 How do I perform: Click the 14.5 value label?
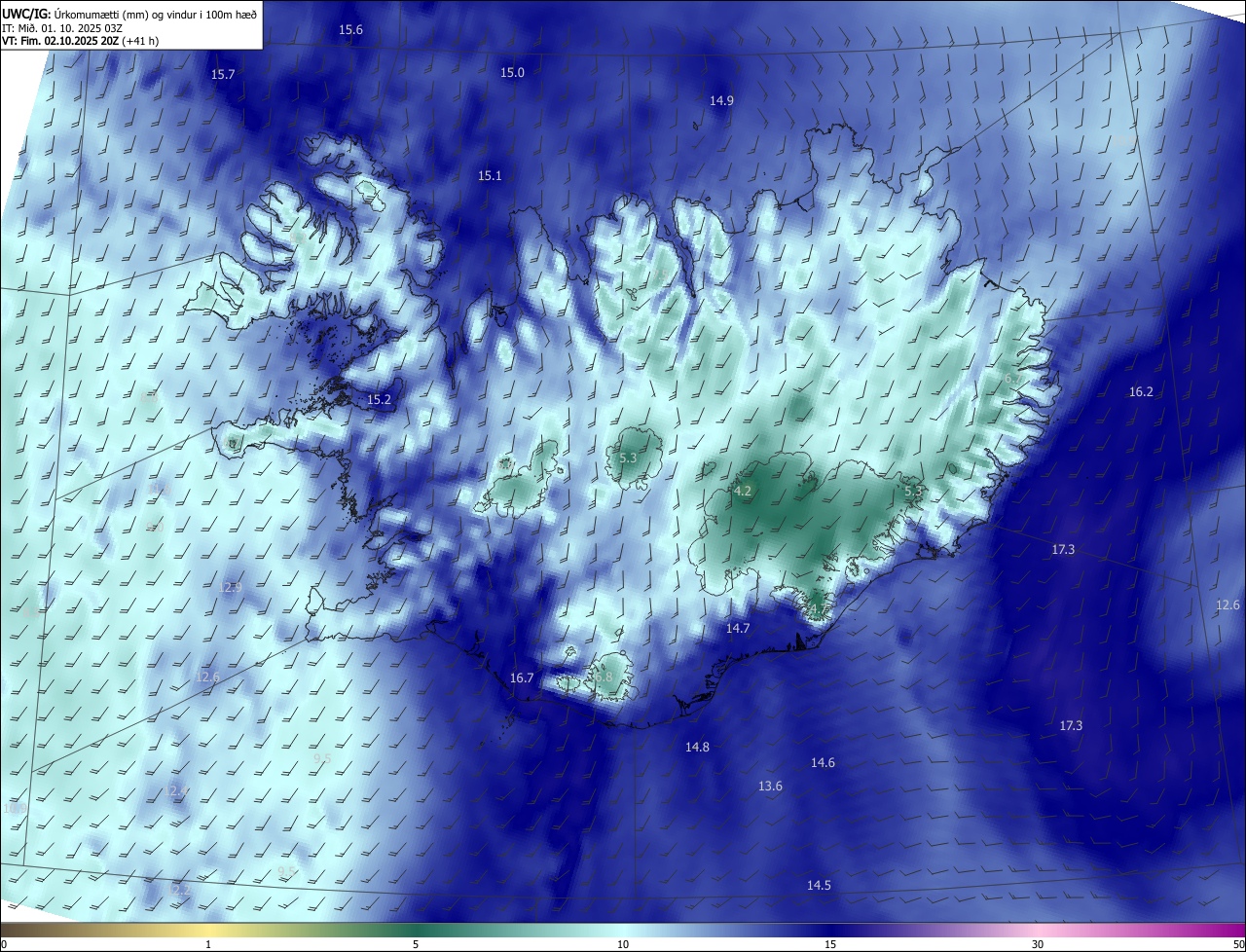[819, 886]
